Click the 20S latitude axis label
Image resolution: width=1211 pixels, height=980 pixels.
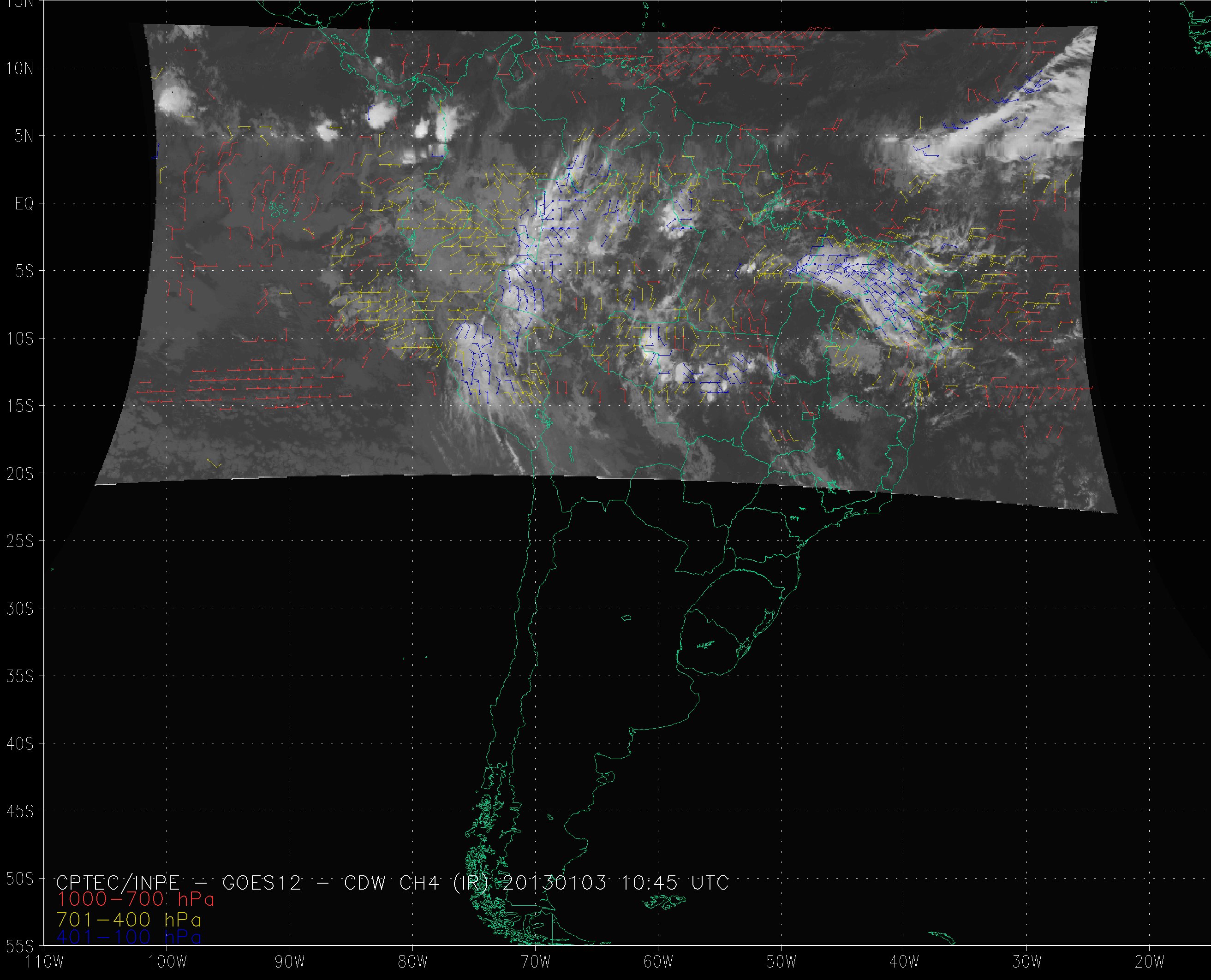tap(20, 474)
